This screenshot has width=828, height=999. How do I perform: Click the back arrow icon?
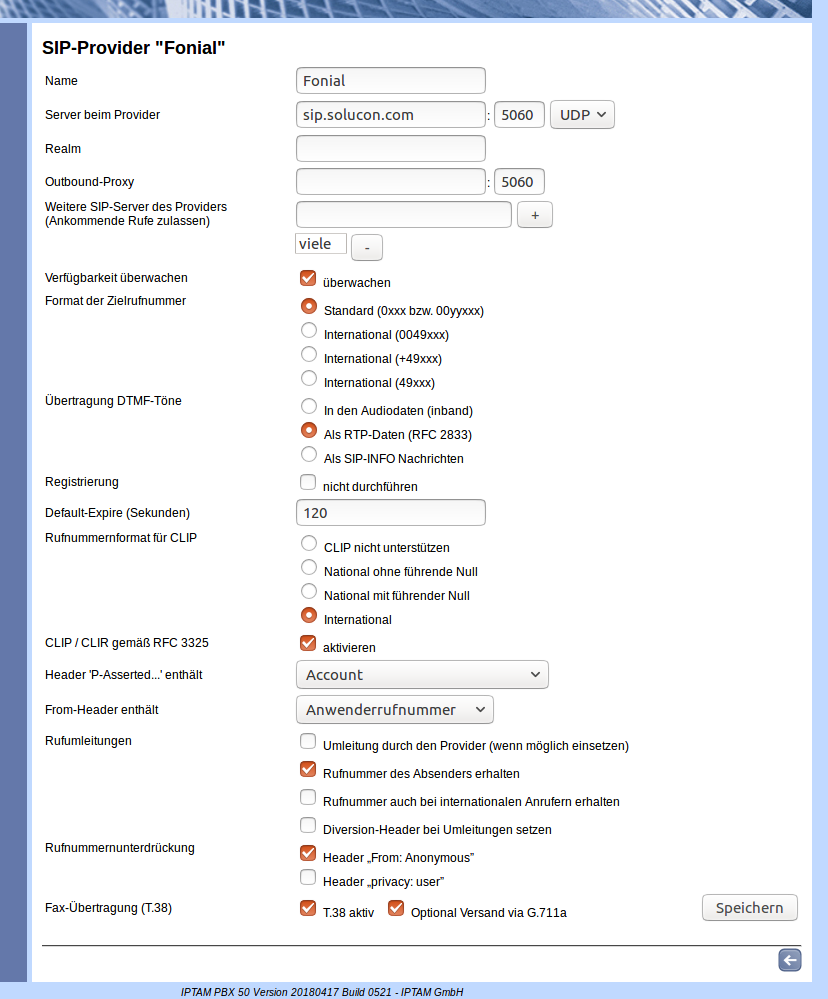pos(790,960)
